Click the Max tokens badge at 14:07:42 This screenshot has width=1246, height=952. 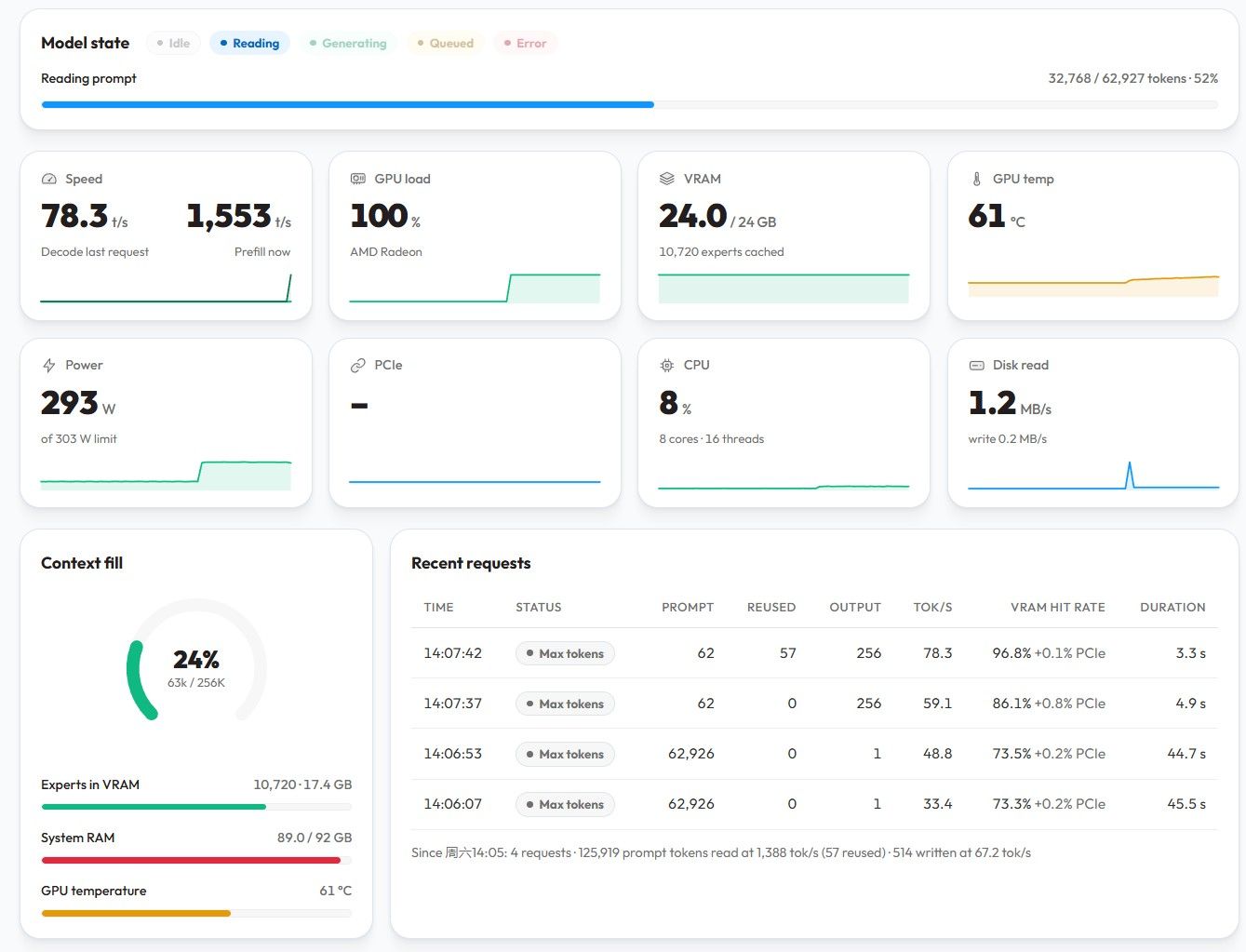[x=565, y=653]
